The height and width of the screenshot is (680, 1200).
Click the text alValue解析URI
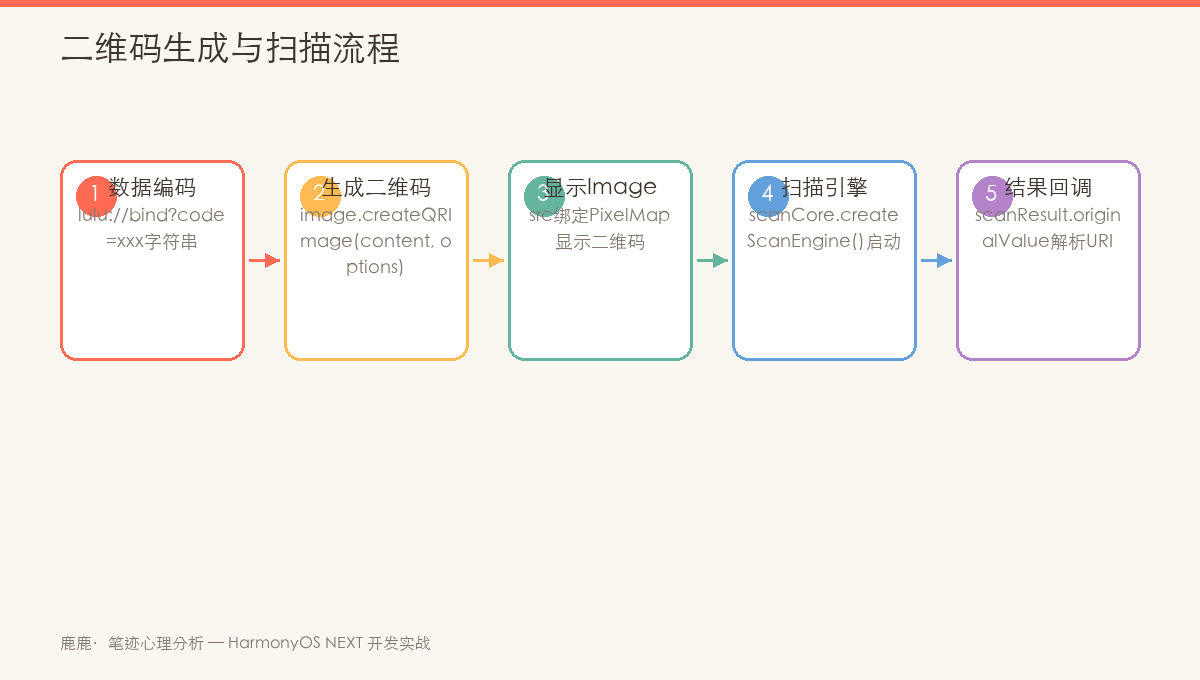(x=1048, y=242)
